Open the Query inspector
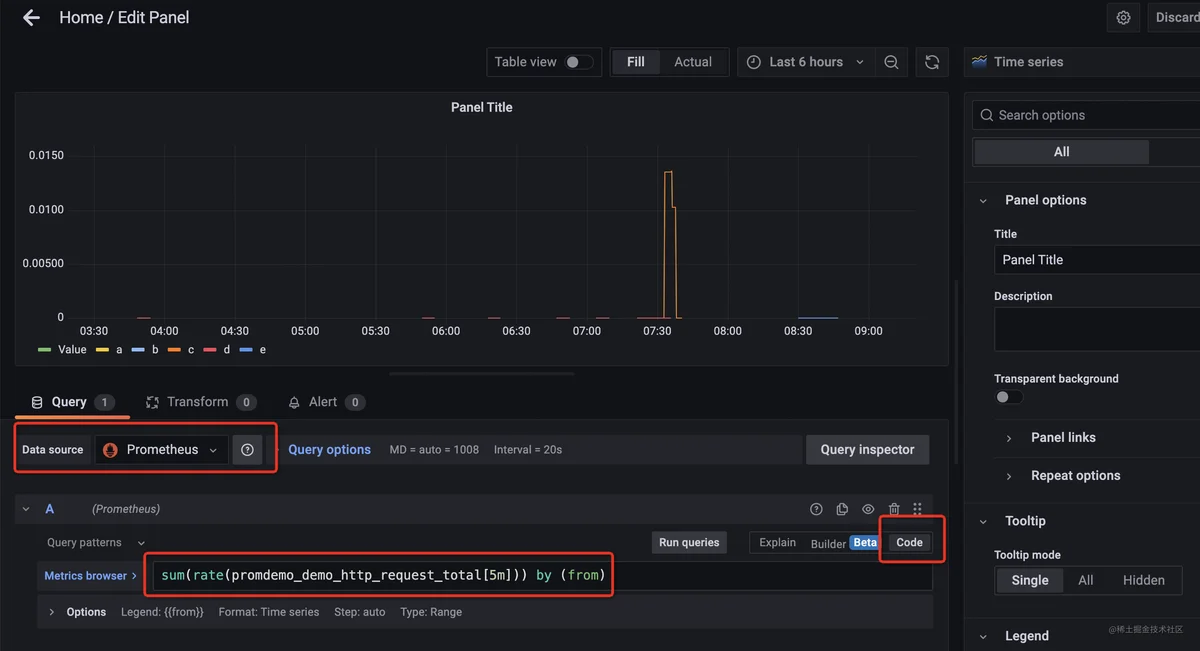1200x651 pixels. 867,450
